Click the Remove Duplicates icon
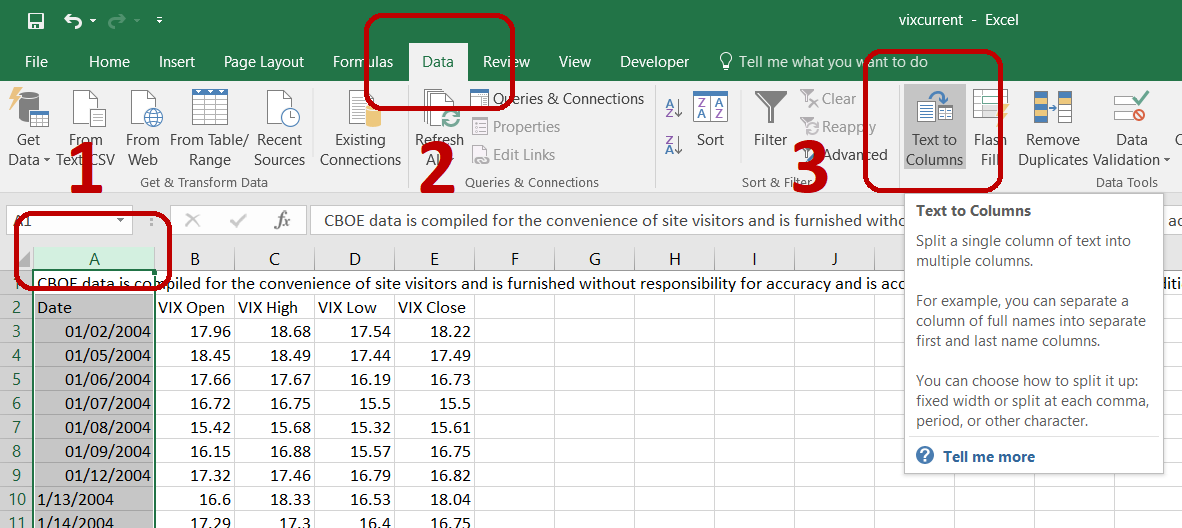Viewport: 1182px width, 528px height. pyautogui.click(x=1052, y=108)
